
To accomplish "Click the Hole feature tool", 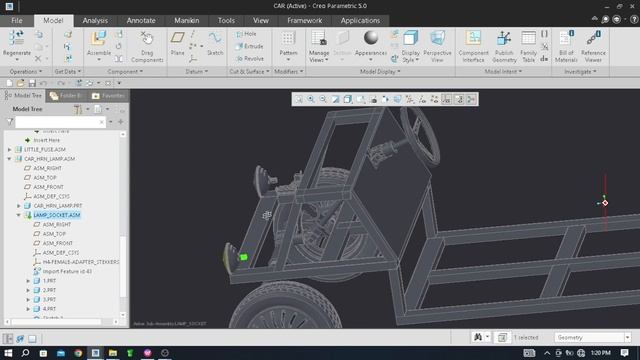I will 246,34.
